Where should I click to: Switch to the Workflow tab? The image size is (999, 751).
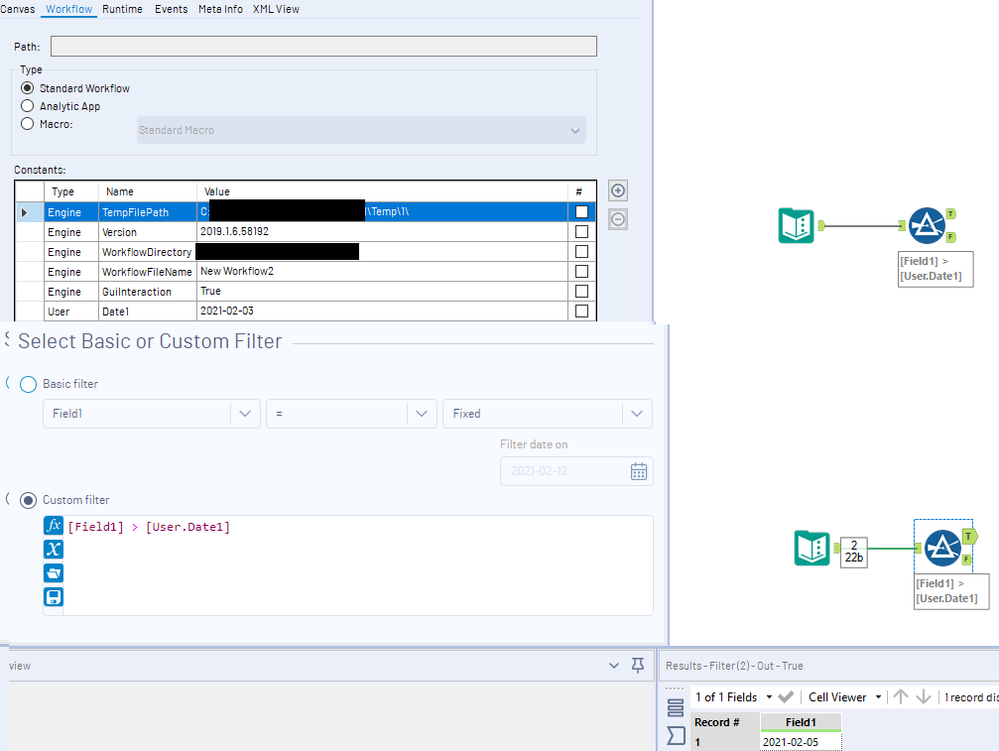pyautogui.click(x=69, y=9)
